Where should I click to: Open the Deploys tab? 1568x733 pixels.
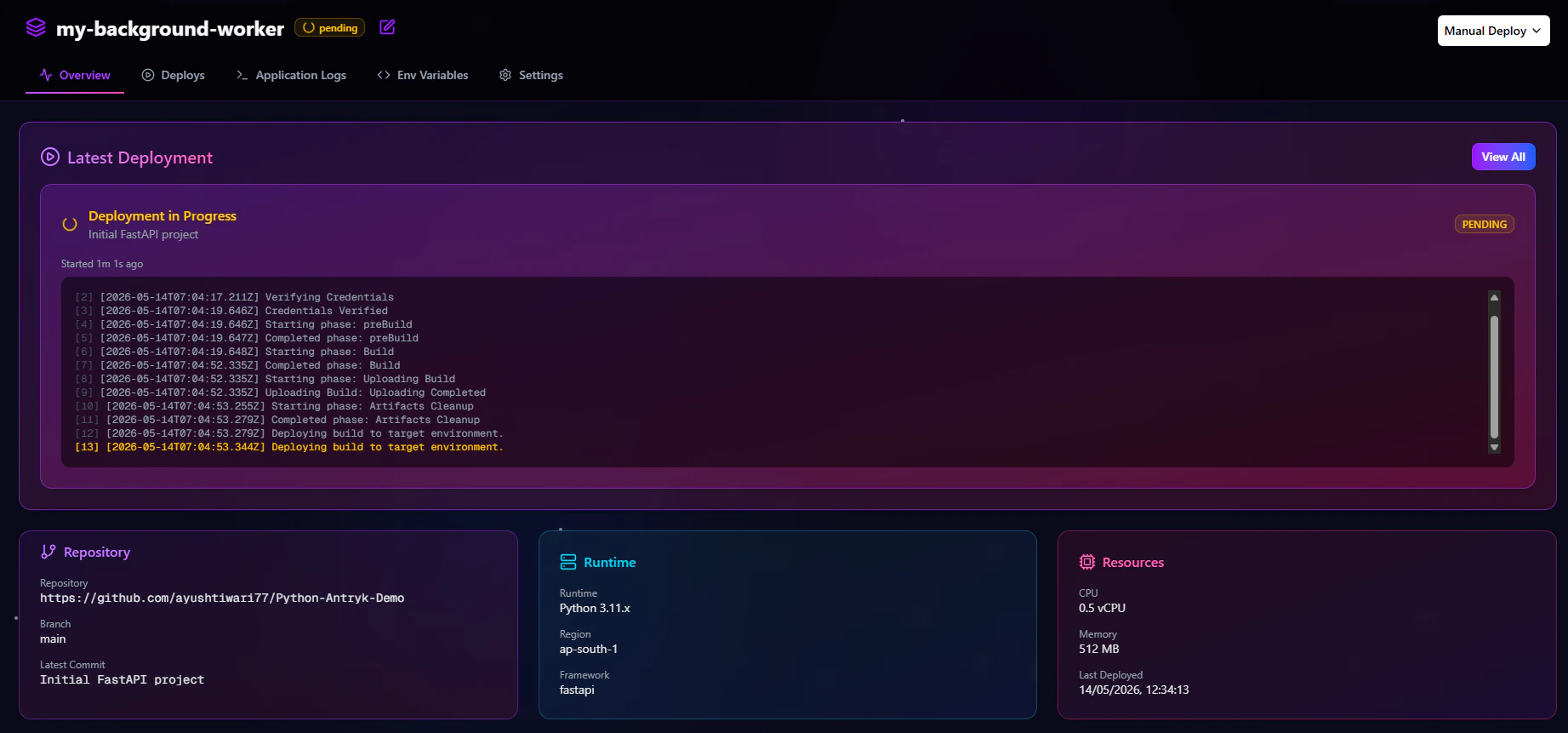174,75
